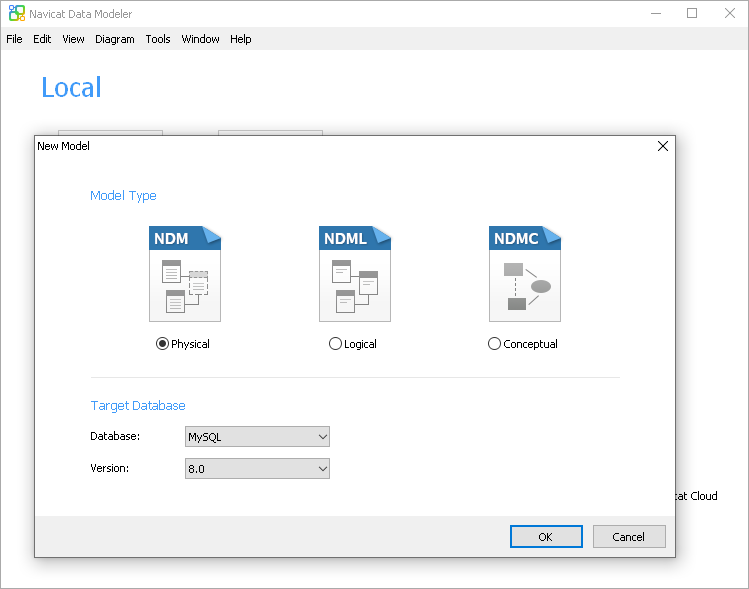Viewport: 749px width, 589px height.
Task: Minimize the Navicat Data Modeler window
Action: 656,13
